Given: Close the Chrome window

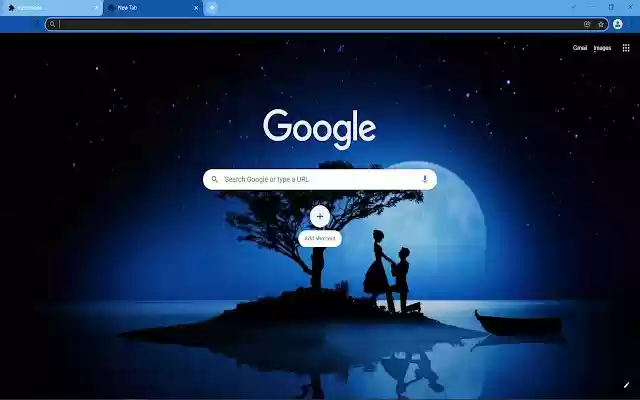Looking at the screenshot, I should [630, 7].
